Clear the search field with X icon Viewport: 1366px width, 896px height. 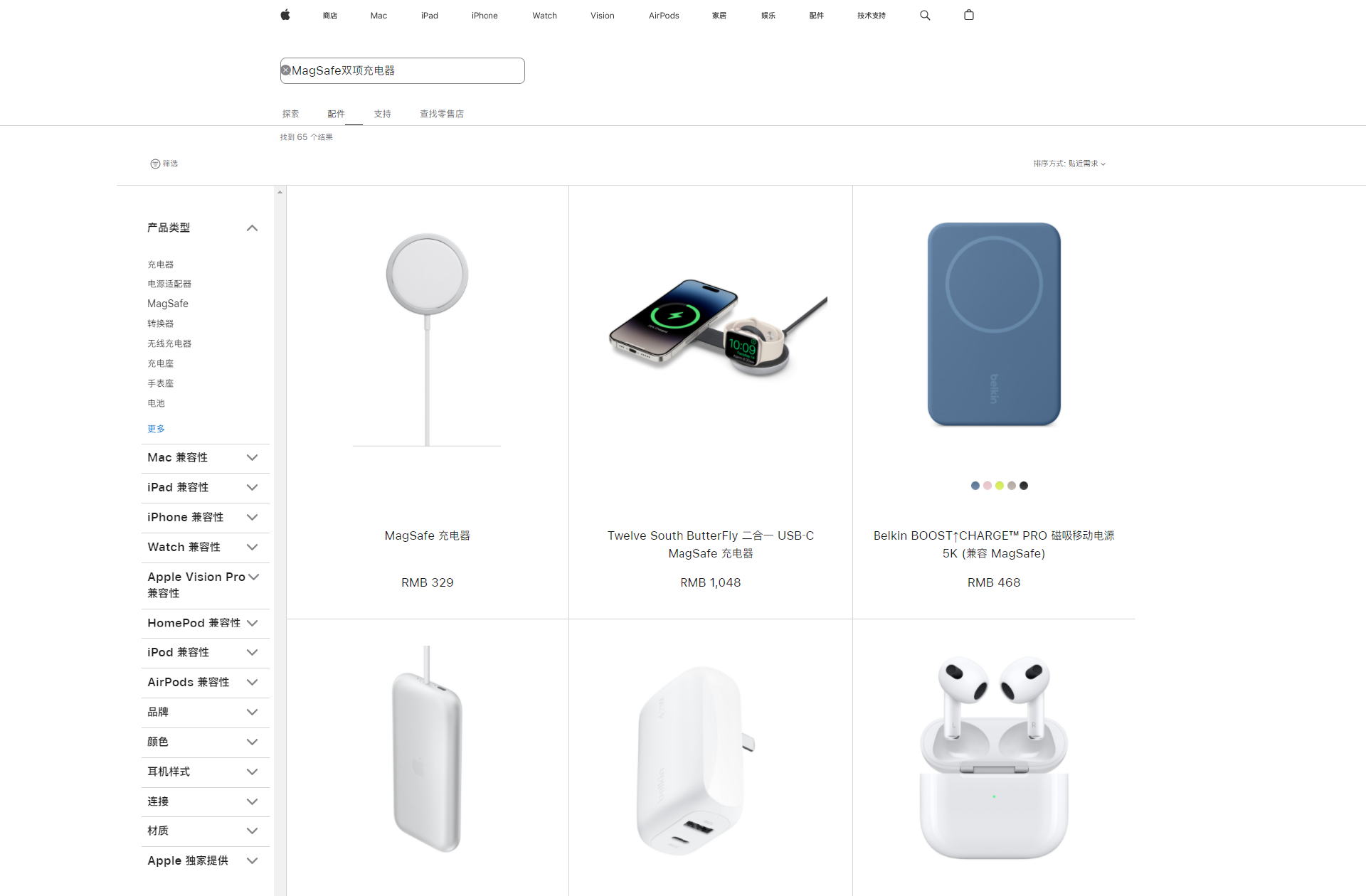click(286, 70)
